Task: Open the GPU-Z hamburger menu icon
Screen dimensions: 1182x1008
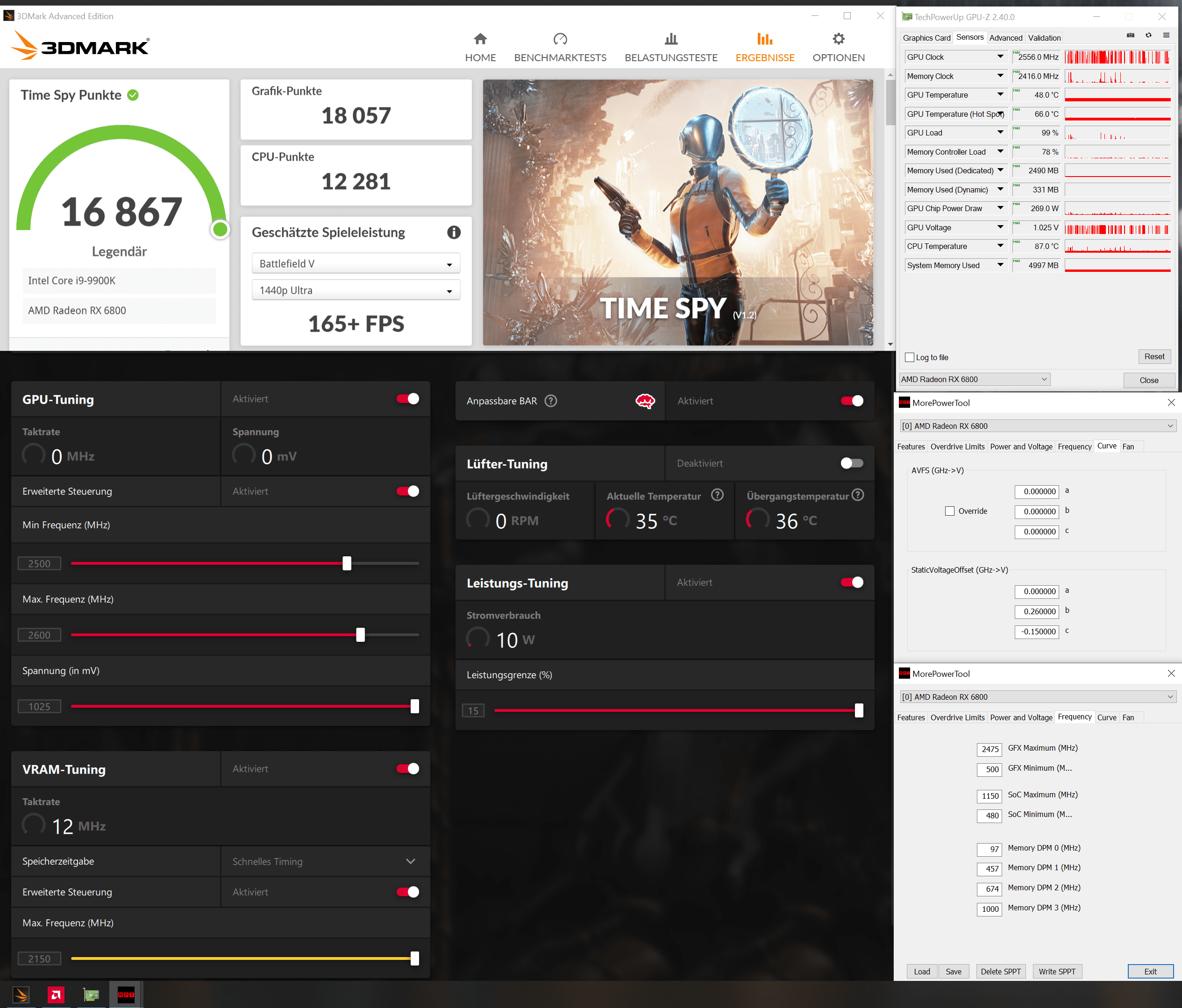Action: coord(1166,35)
